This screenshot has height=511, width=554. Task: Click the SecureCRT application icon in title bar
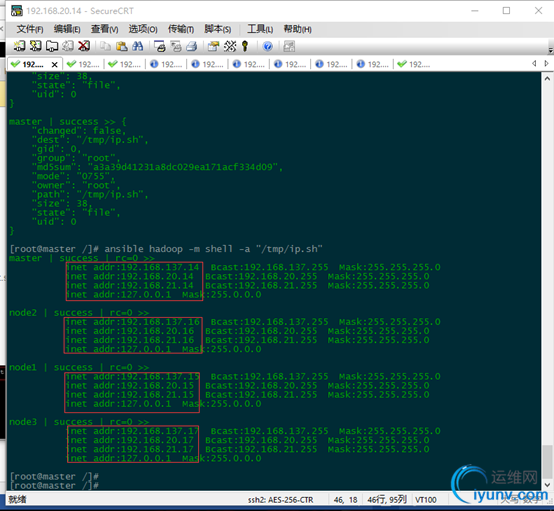point(17,11)
